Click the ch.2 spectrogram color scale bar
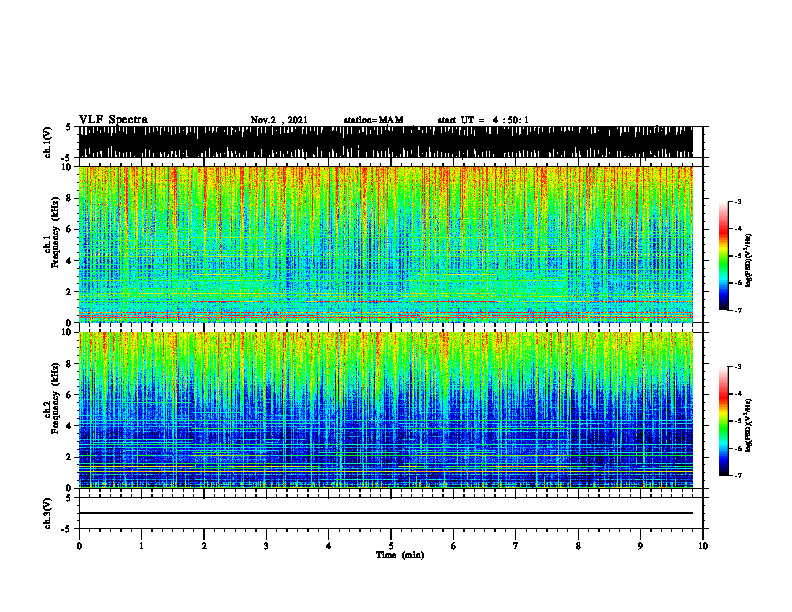Viewport: 792px width, 612px height. point(724,421)
